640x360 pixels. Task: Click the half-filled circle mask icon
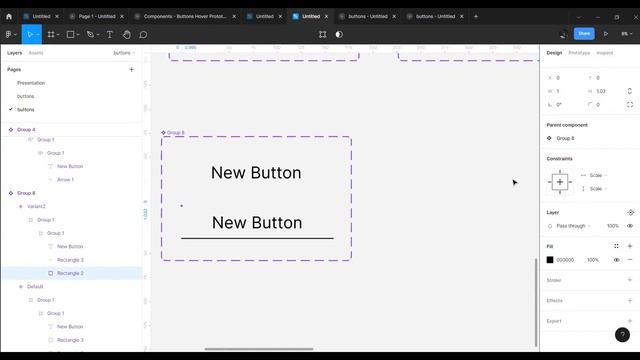coord(339,35)
